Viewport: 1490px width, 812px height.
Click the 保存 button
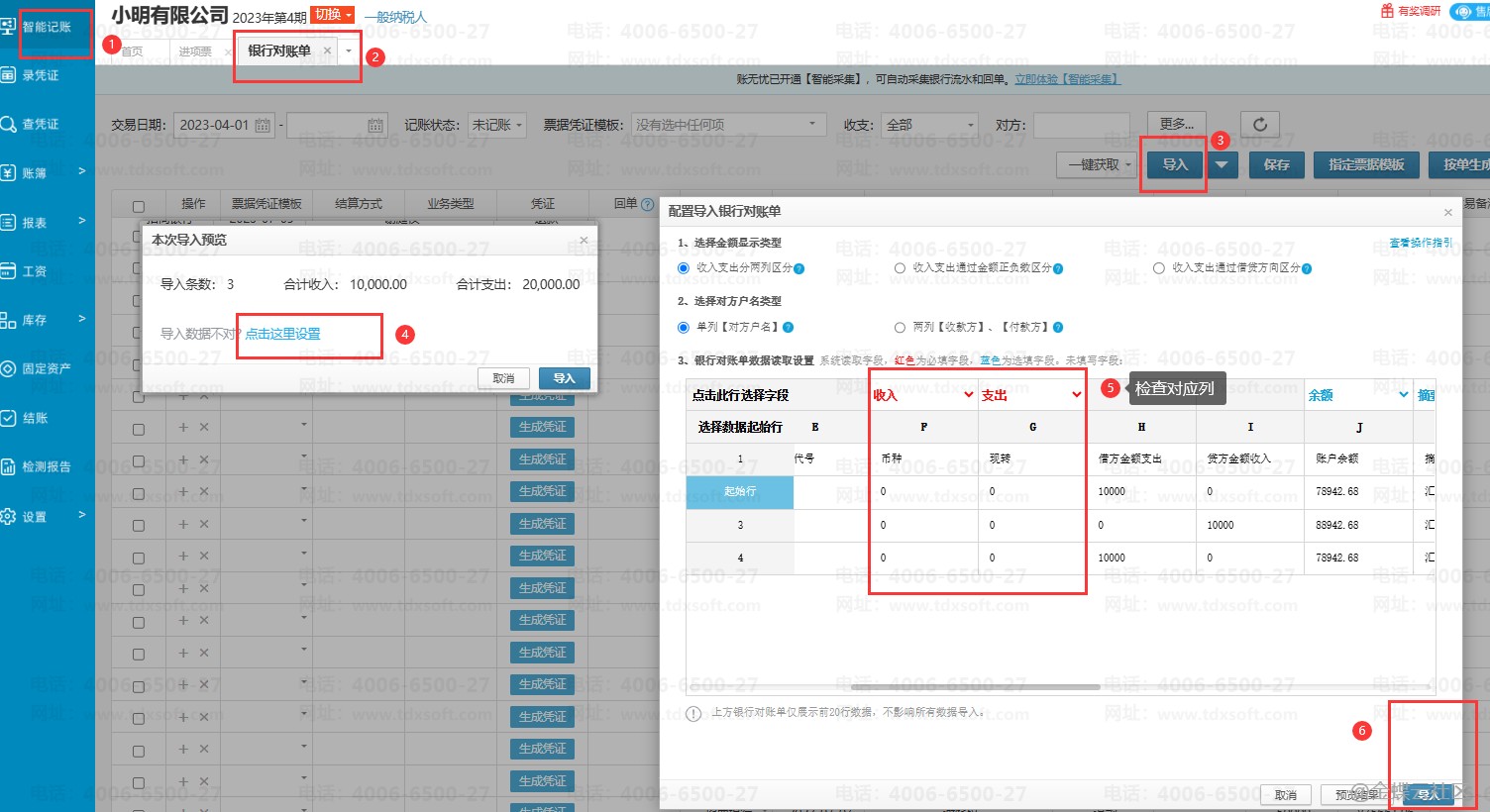1276,165
